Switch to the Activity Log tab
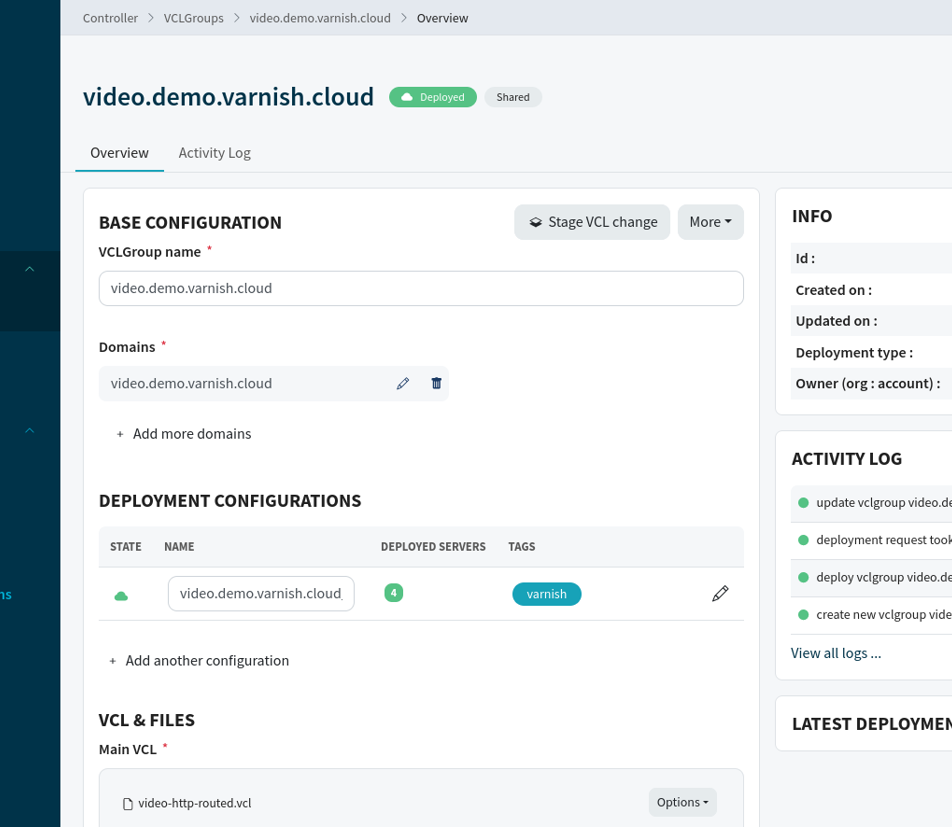Screen dimensions: 952x827 click(214, 153)
